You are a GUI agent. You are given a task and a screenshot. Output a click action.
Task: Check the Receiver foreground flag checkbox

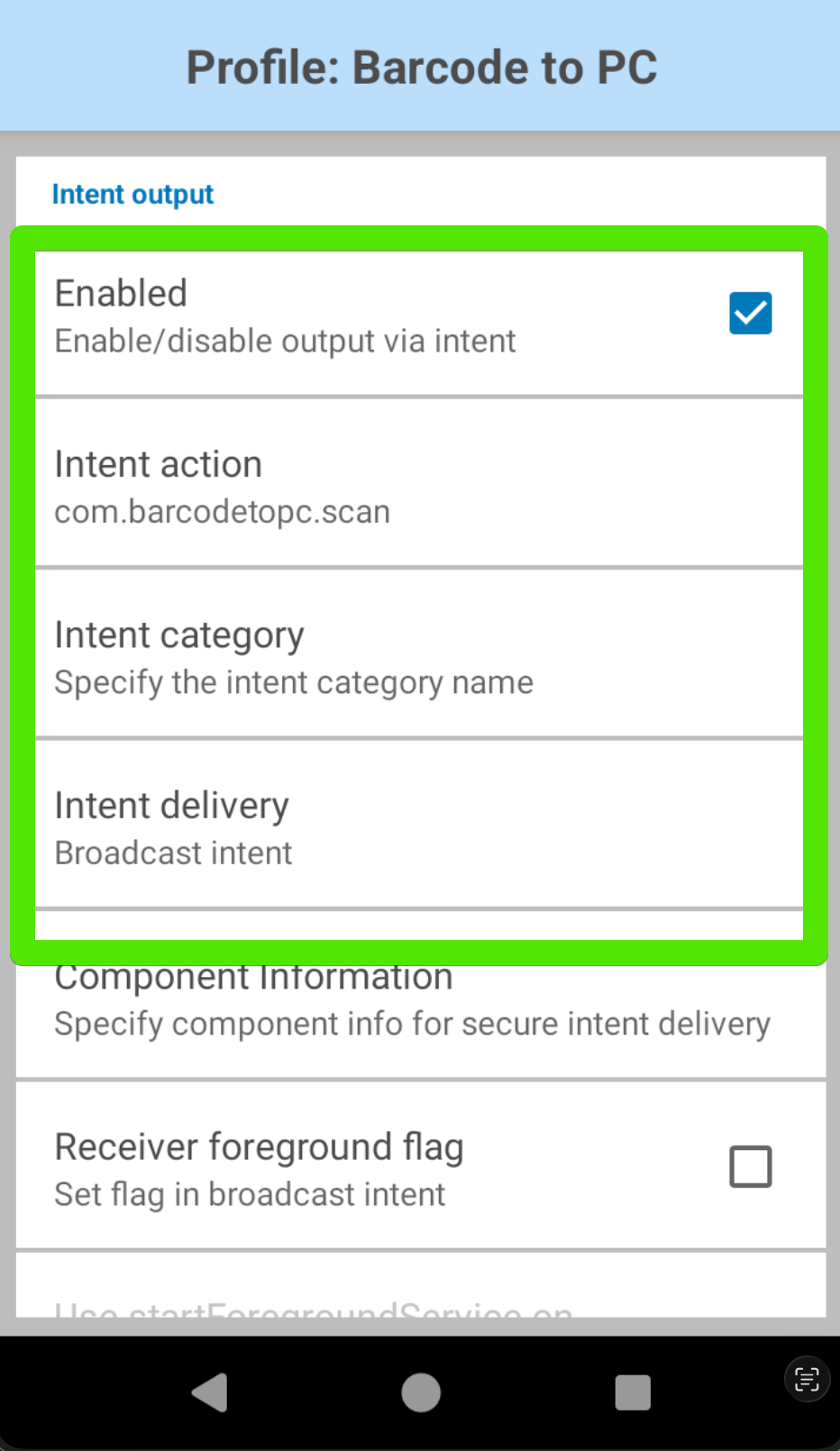750,1166
